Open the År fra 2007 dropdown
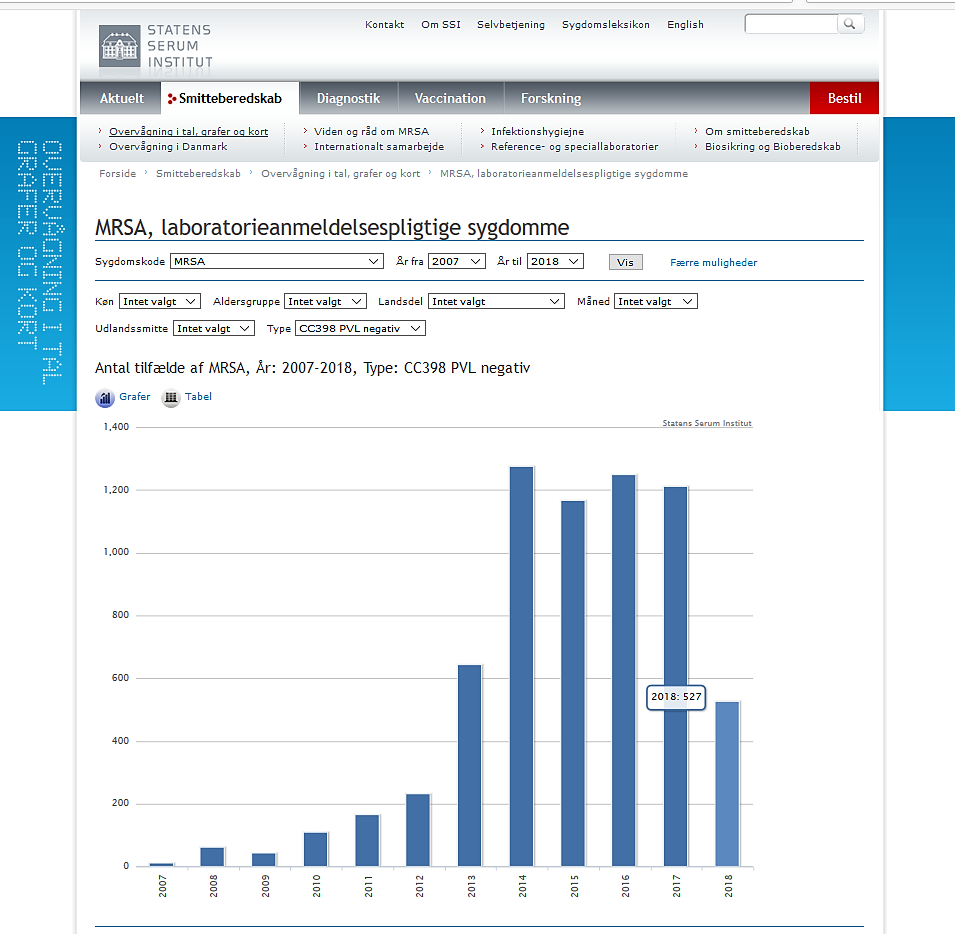 coord(457,261)
